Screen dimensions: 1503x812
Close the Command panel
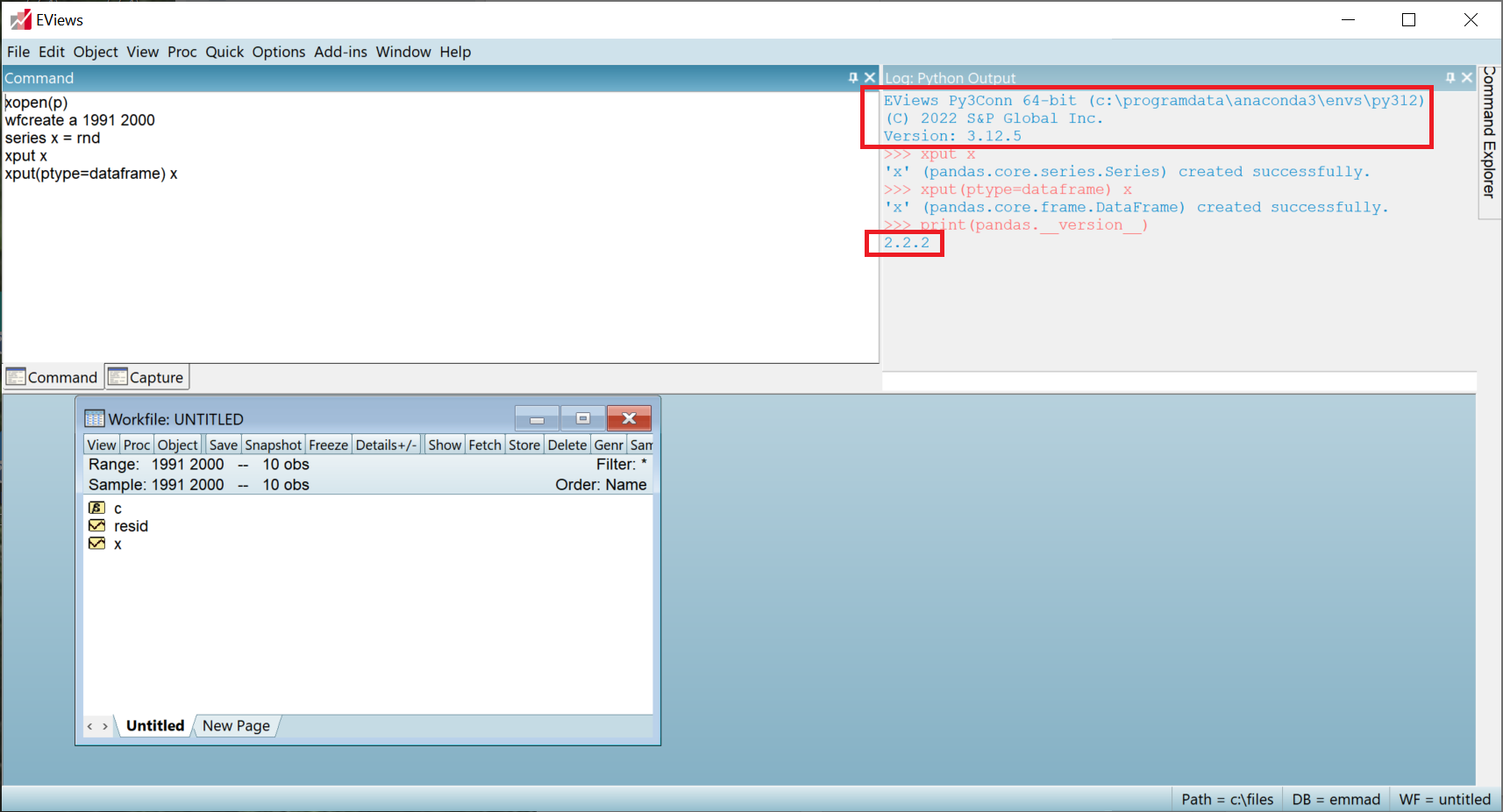click(x=870, y=78)
